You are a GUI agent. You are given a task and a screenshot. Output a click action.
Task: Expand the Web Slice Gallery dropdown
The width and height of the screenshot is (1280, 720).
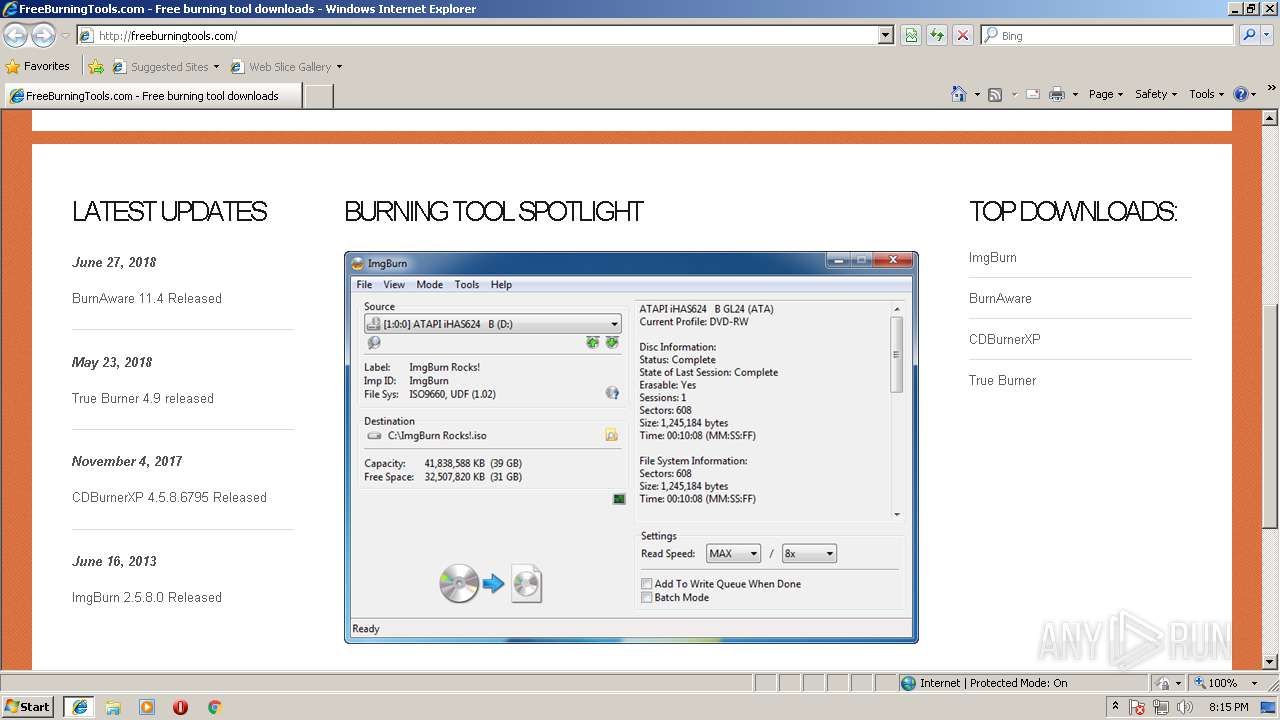click(x=339, y=67)
